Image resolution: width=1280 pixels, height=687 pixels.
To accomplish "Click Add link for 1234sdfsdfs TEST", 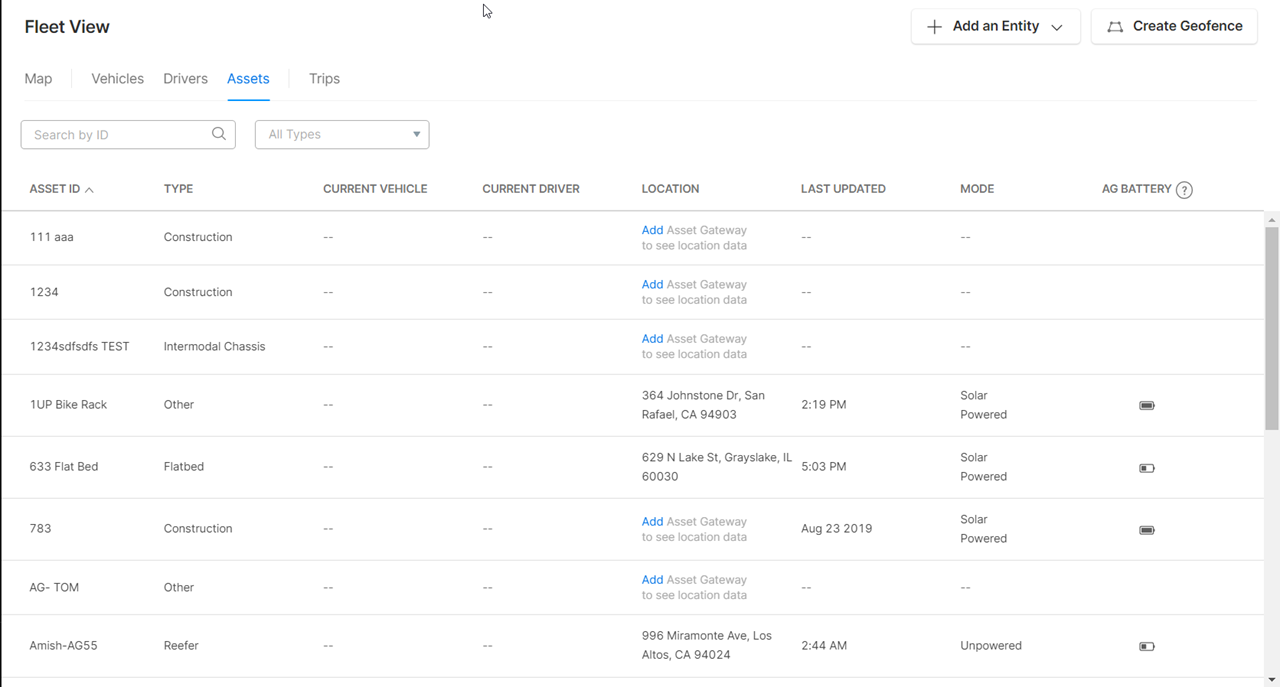I will tap(652, 338).
